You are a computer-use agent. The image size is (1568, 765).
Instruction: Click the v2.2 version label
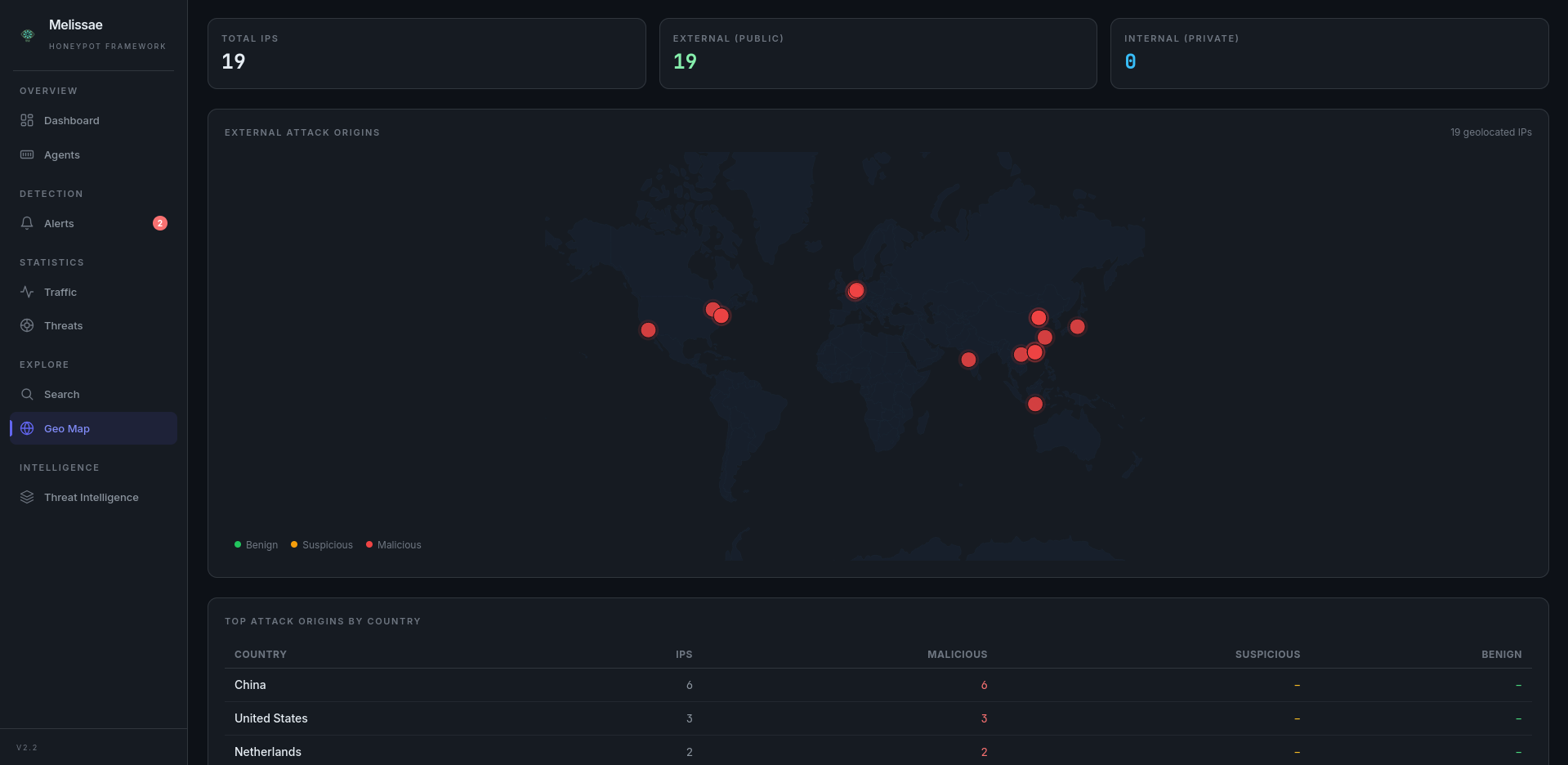coord(27,748)
